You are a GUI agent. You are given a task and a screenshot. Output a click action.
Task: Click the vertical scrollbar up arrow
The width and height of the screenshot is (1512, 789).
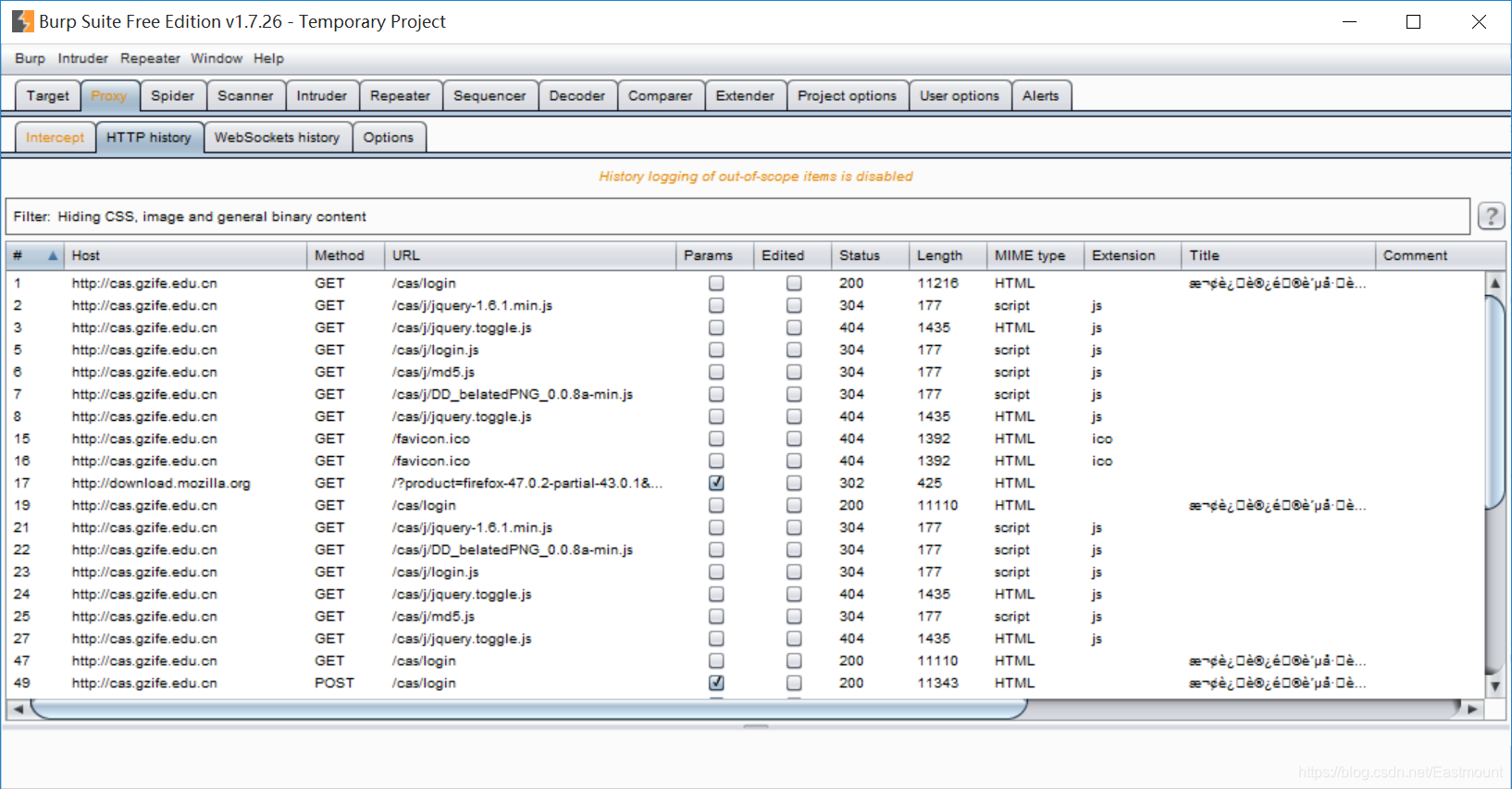point(1494,282)
